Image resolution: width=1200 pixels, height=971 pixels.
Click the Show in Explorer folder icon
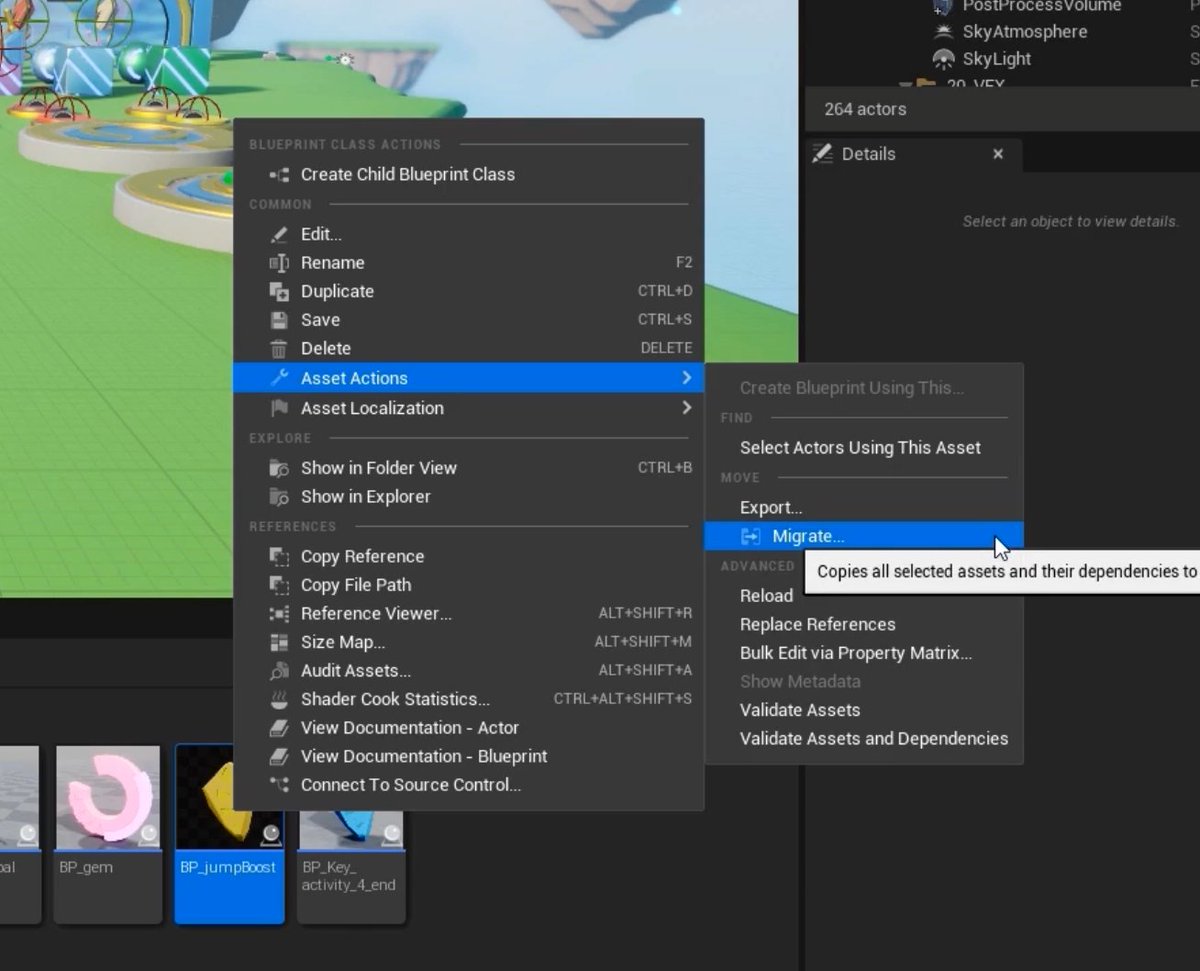(279, 497)
